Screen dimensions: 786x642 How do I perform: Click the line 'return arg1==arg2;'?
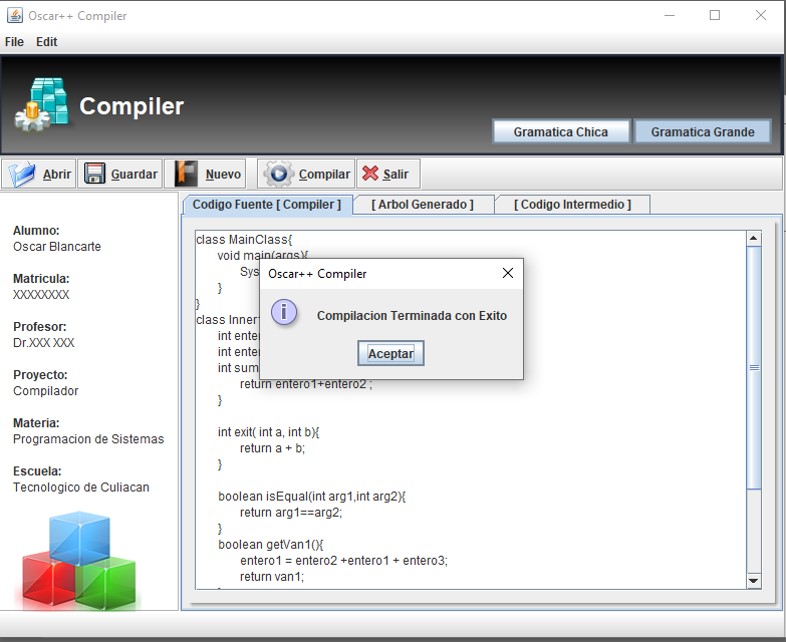coord(291,513)
